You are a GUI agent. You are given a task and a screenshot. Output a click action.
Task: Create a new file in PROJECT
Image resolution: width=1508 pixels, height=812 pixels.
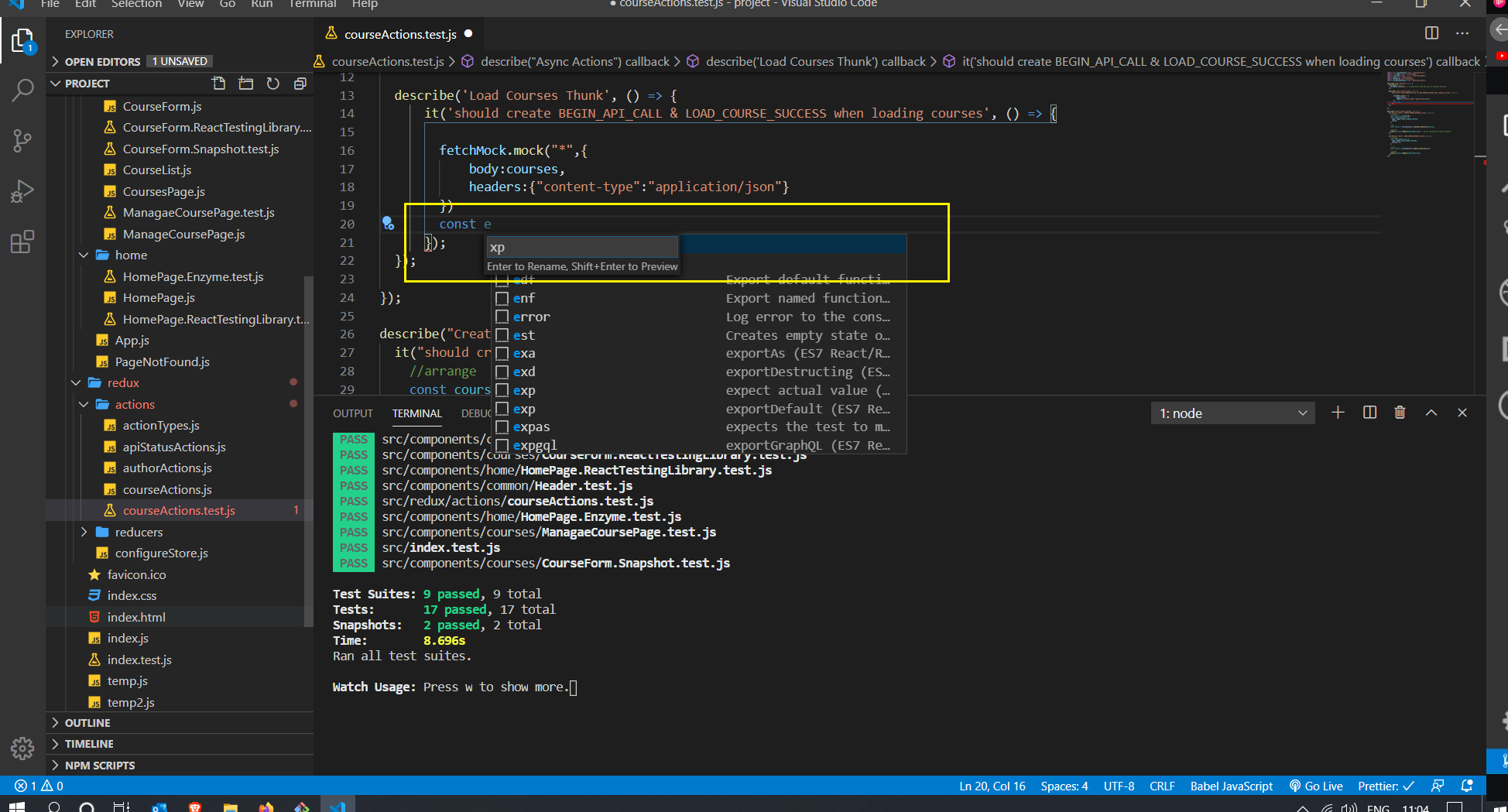[x=219, y=83]
